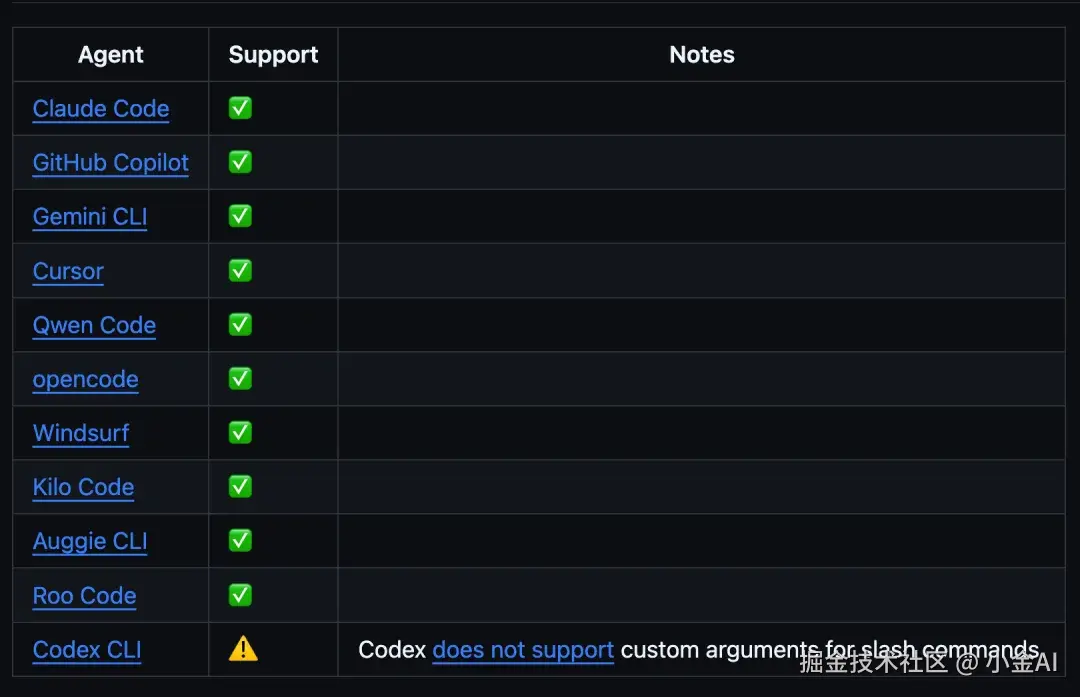Open the Claude Code link
Screen dimensions: 1080x697
(101, 109)
